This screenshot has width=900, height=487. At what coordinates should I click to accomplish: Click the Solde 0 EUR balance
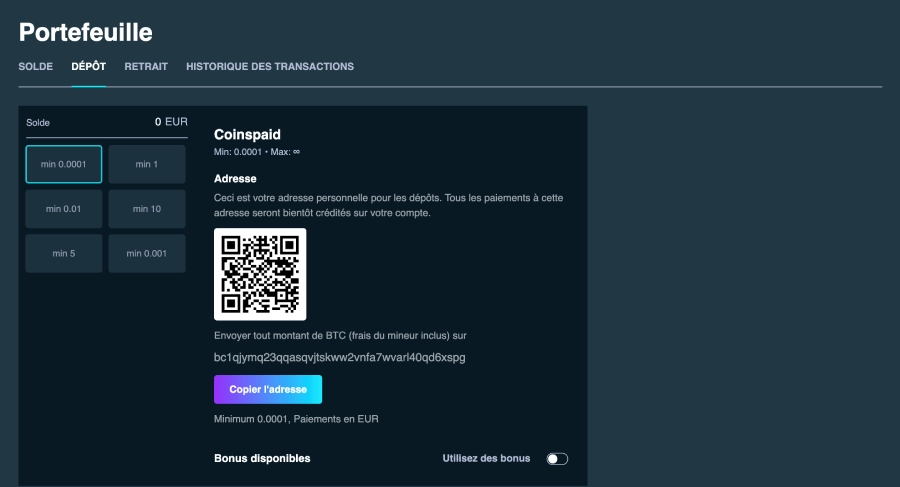(x=171, y=122)
